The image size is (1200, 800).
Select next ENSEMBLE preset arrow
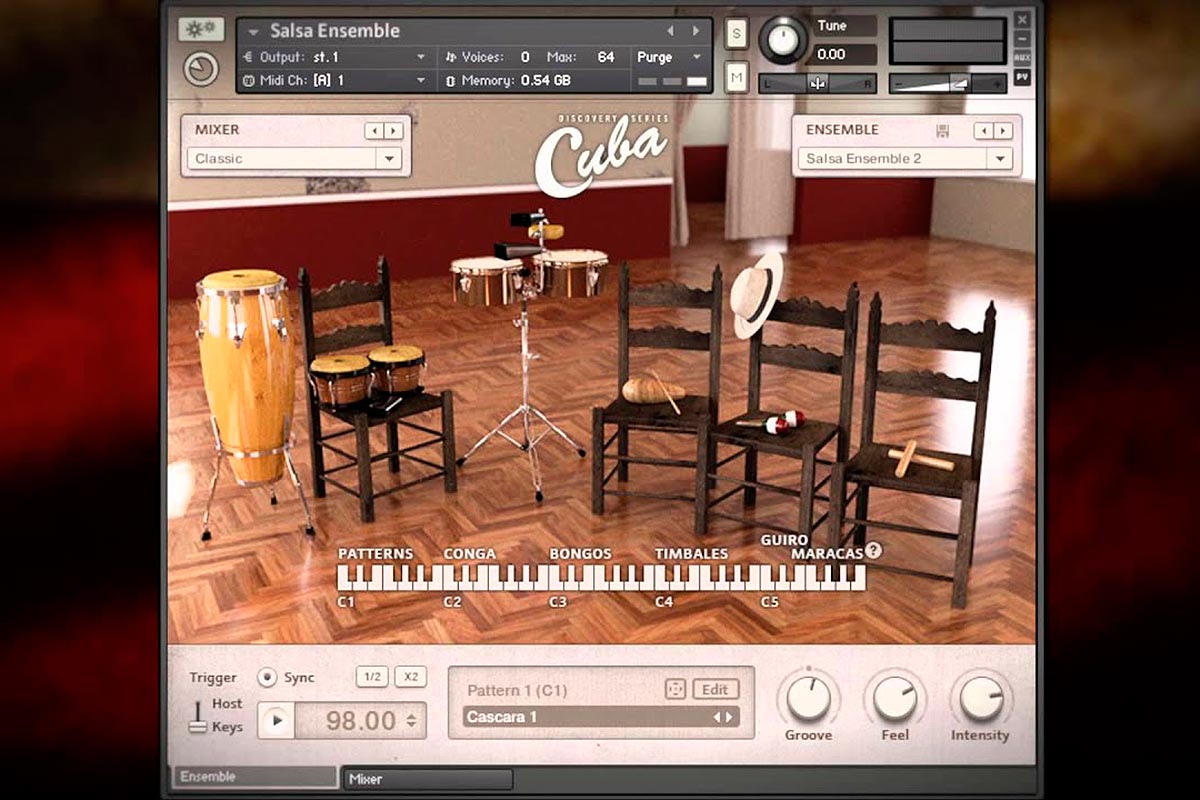click(1004, 130)
